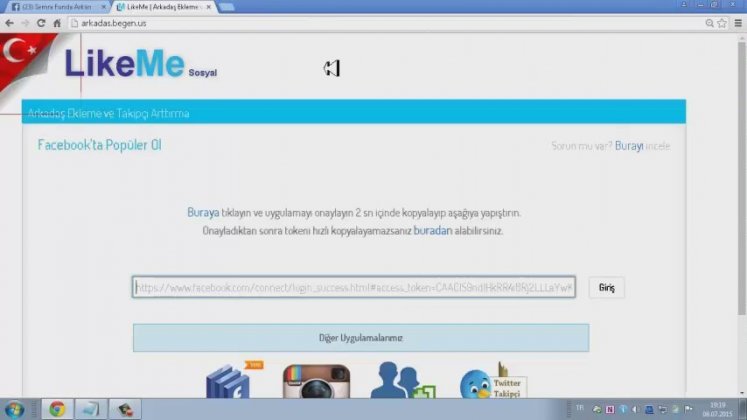Click the Facebook'ta Popüler Ol heading

100,145
